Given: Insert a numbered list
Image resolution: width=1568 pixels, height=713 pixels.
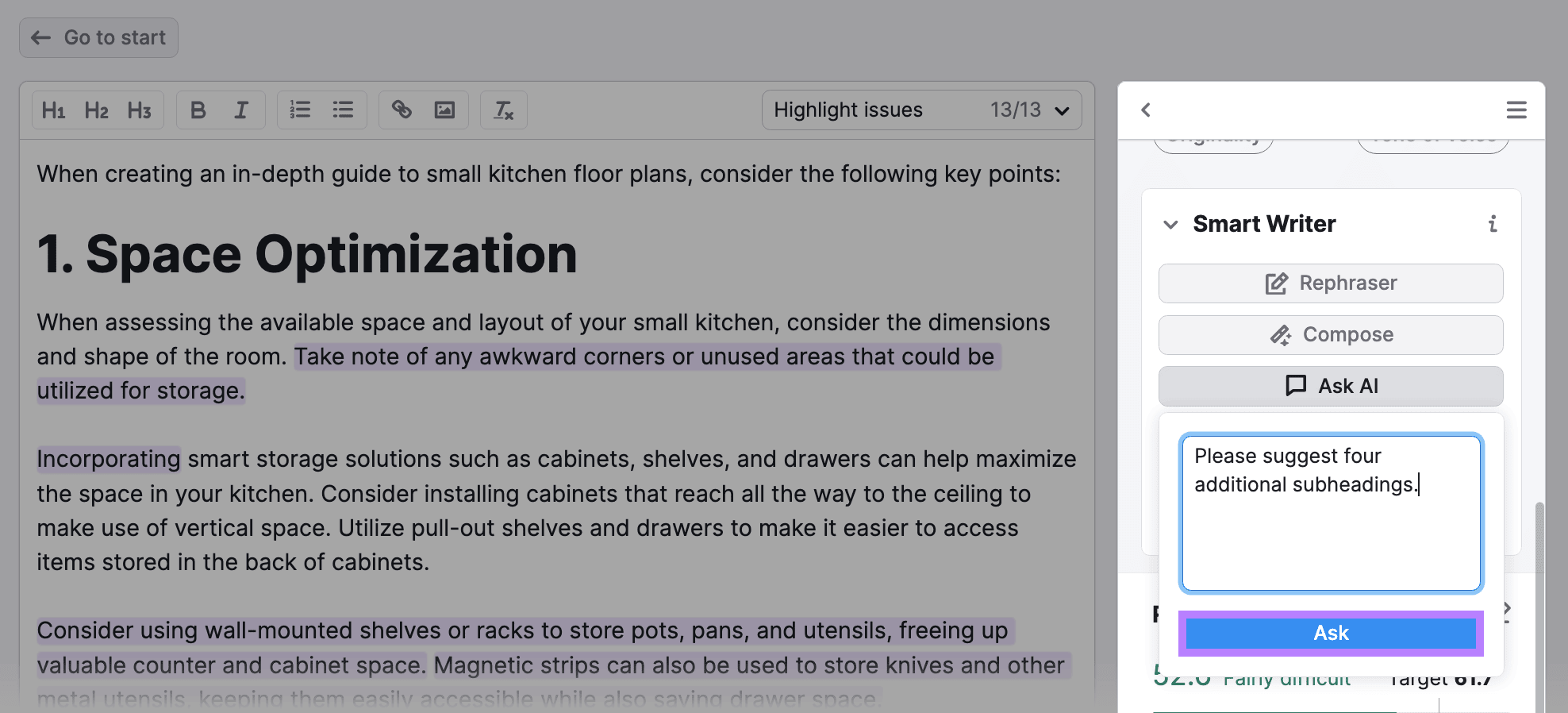Looking at the screenshot, I should tap(300, 110).
